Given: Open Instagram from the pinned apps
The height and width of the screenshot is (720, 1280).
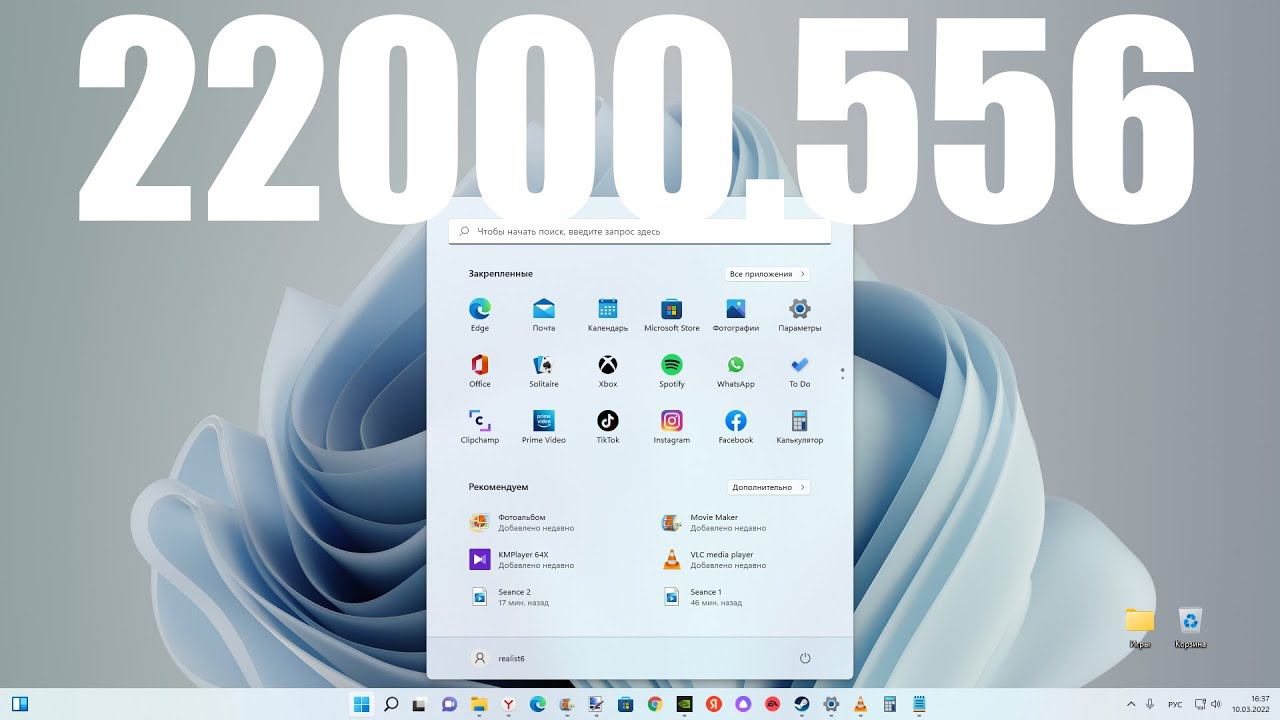Looking at the screenshot, I should point(672,426).
